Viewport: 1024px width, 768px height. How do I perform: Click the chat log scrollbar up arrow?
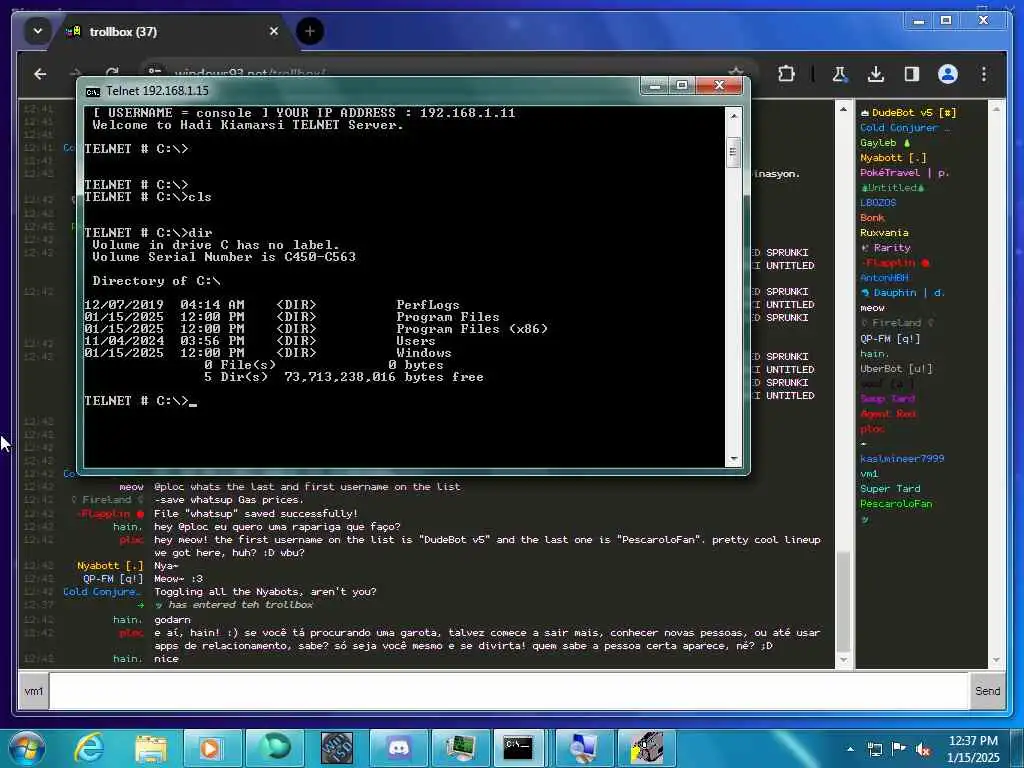tap(843, 109)
